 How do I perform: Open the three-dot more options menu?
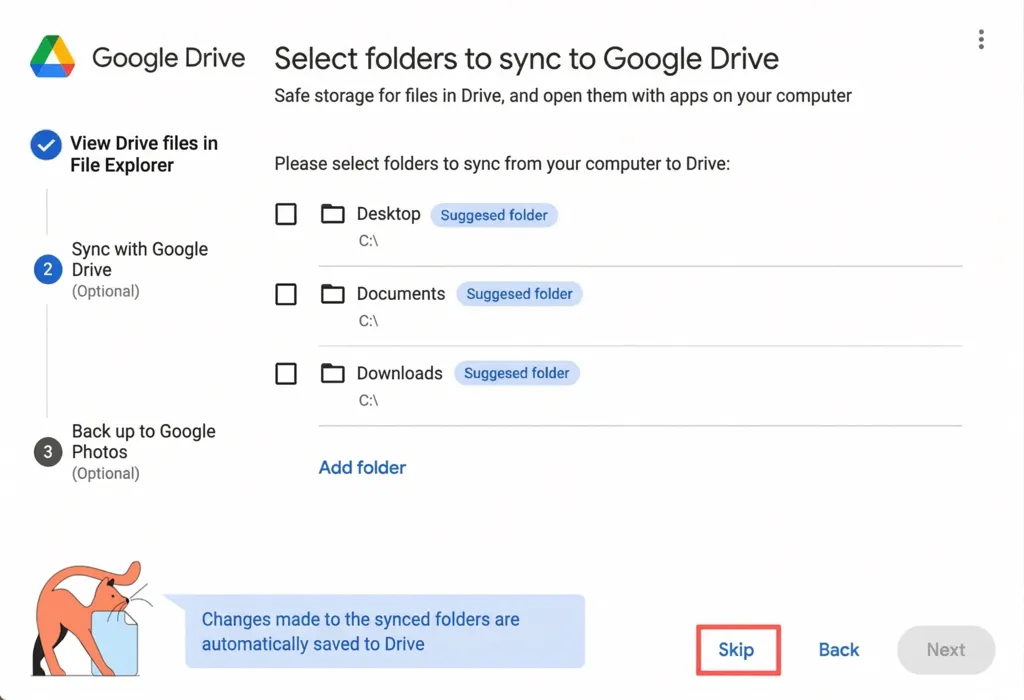981,39
